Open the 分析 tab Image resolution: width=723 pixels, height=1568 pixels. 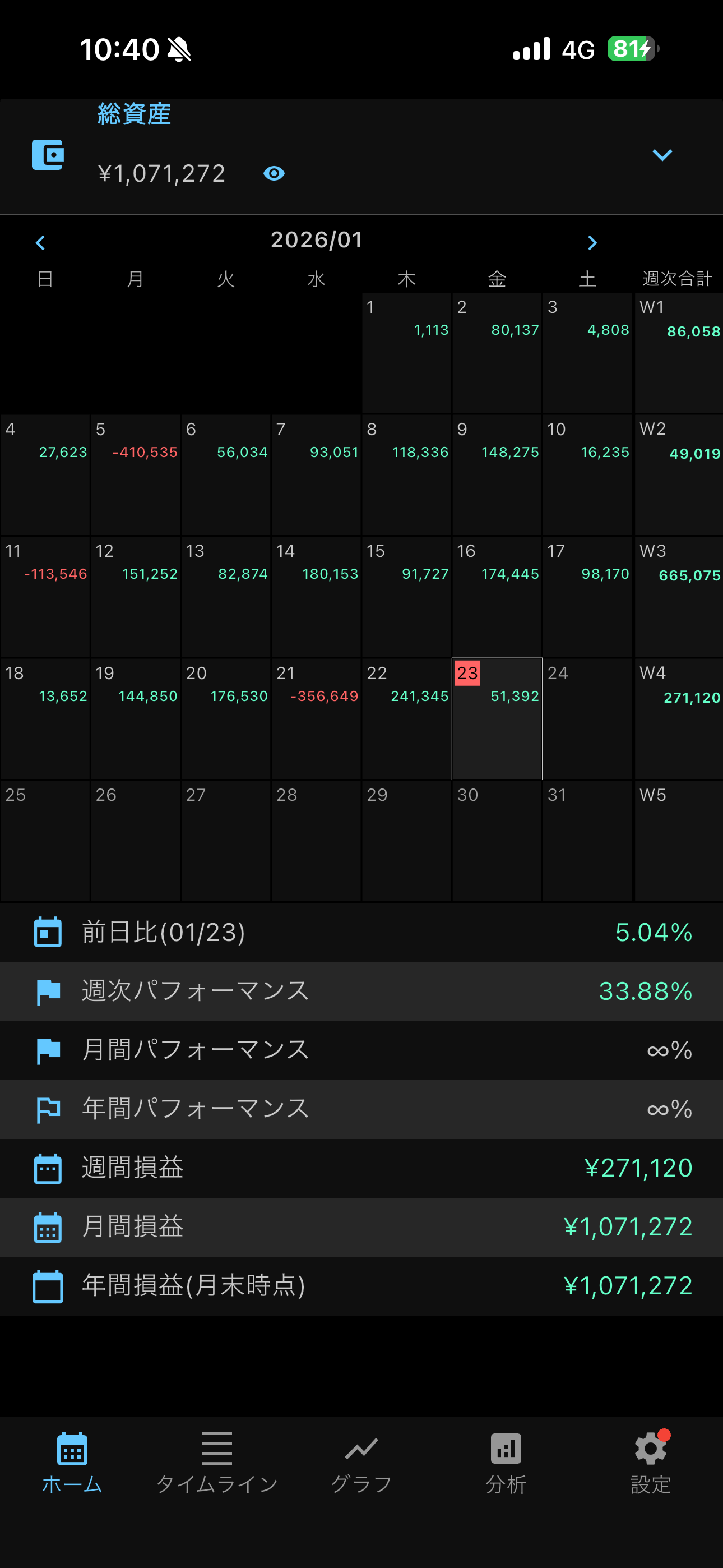(x=506, y=1461)
